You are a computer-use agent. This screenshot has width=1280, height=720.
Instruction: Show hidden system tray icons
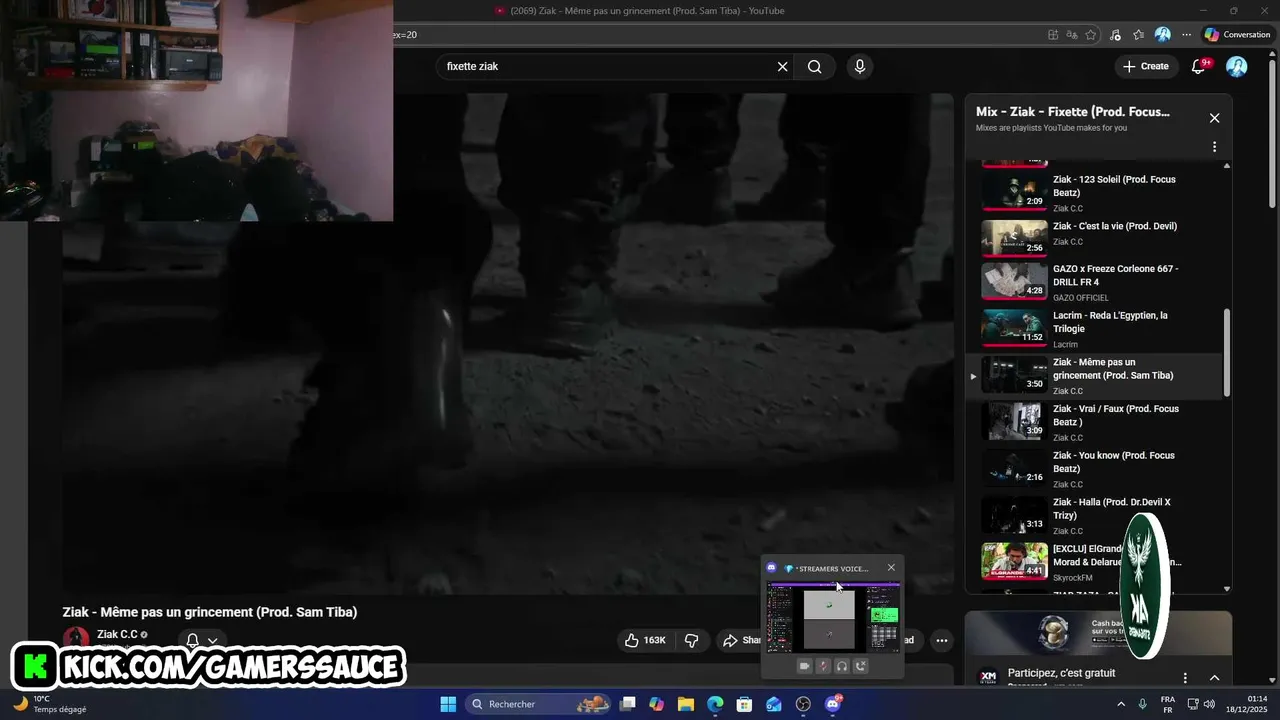coord(1121,704)
